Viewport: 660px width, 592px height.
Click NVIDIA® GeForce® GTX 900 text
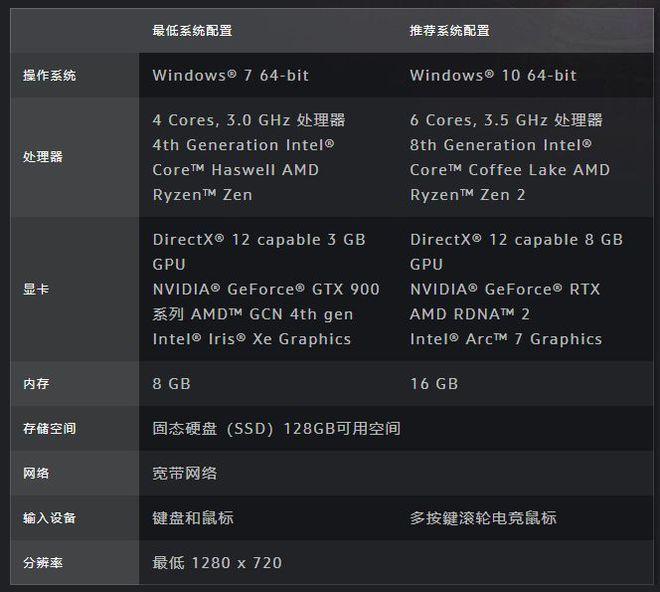point(266,289)
